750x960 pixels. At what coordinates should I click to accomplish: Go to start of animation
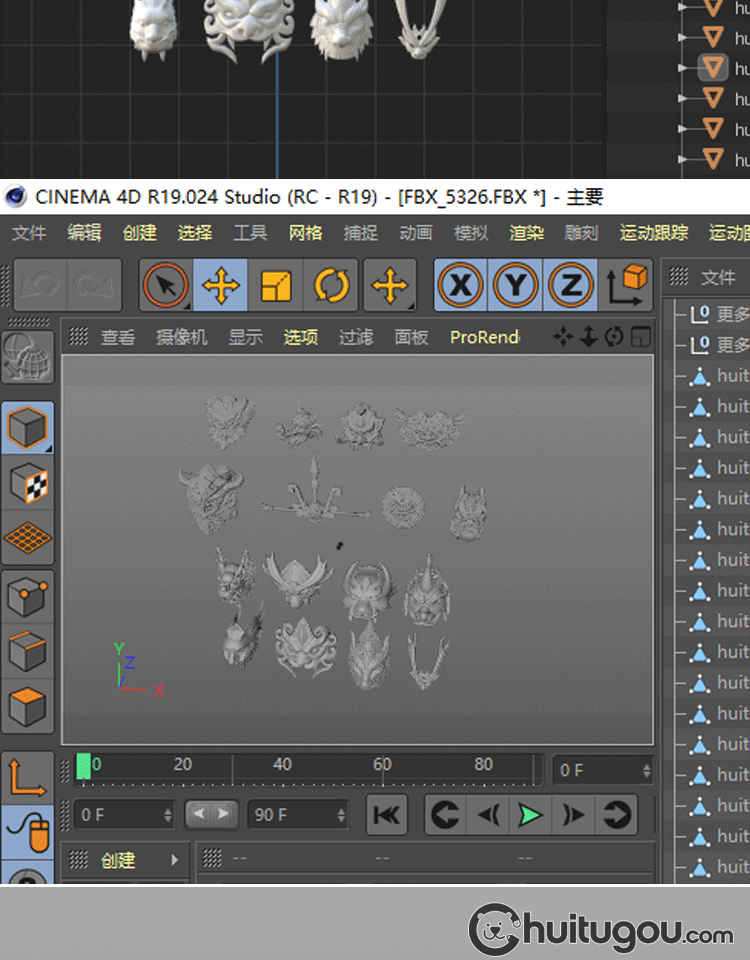coord(386,815)
